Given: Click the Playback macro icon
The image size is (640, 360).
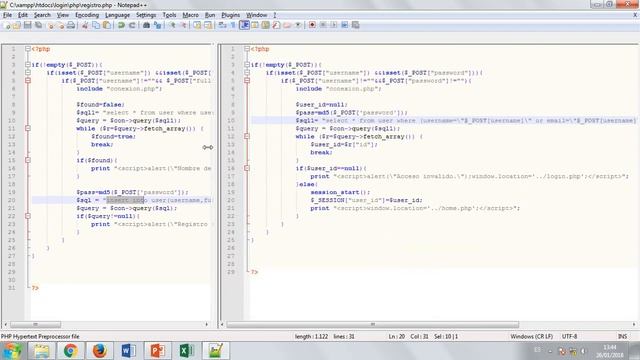Looking at the screenshot, I should point(334,25).
